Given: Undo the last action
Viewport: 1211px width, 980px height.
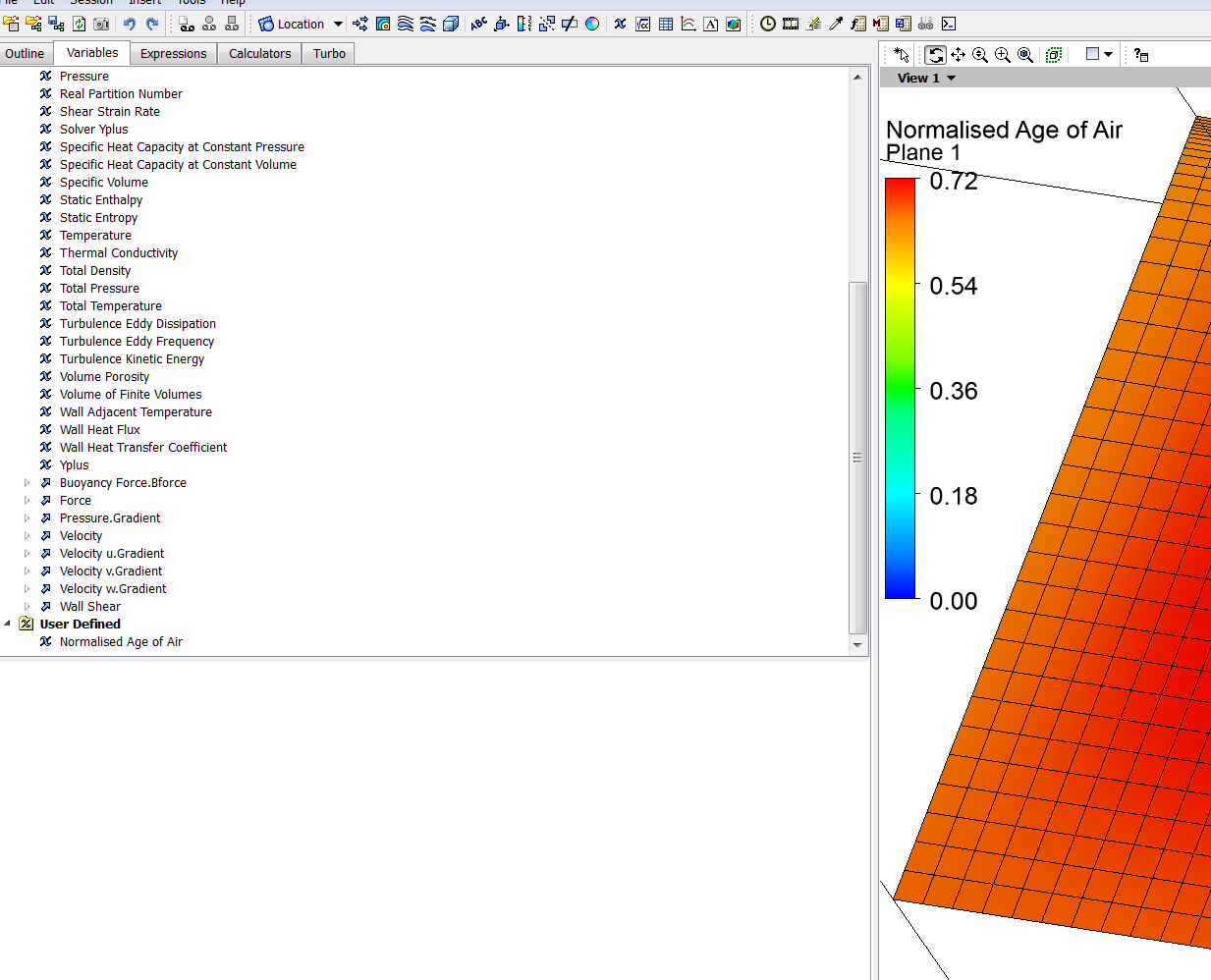Looking at the screenshot, I should 129,24.
